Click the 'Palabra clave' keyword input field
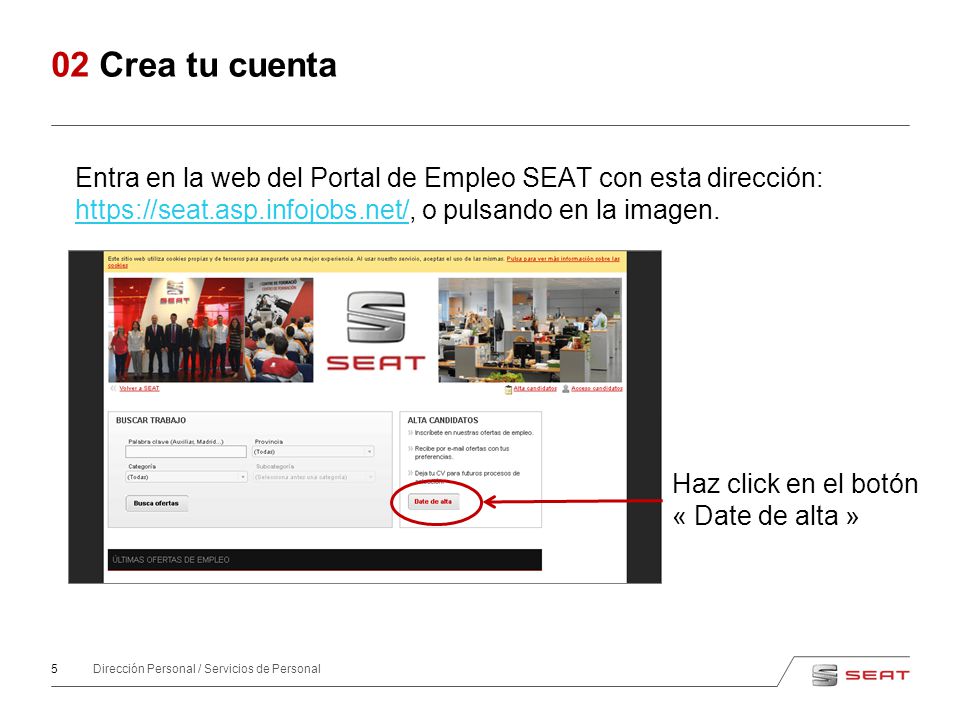960x720 pixels. [186, 452]
